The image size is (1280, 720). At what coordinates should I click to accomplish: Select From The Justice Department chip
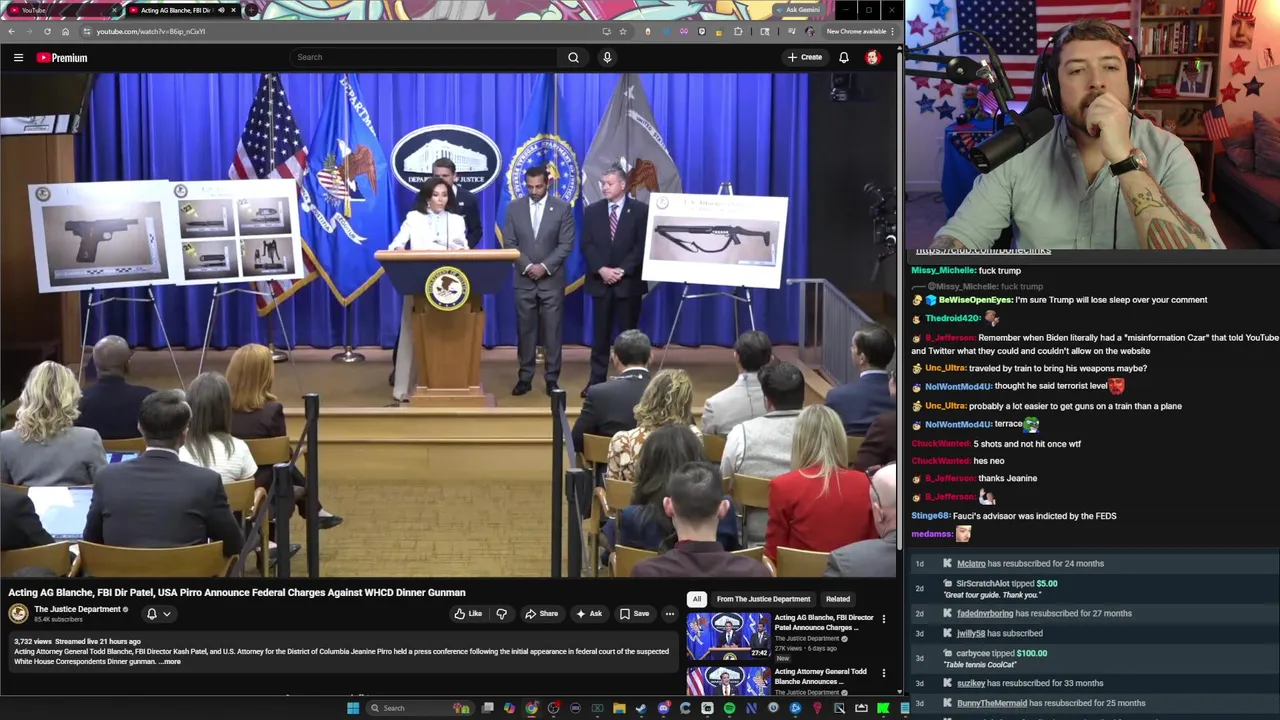(x=763, y=599)
